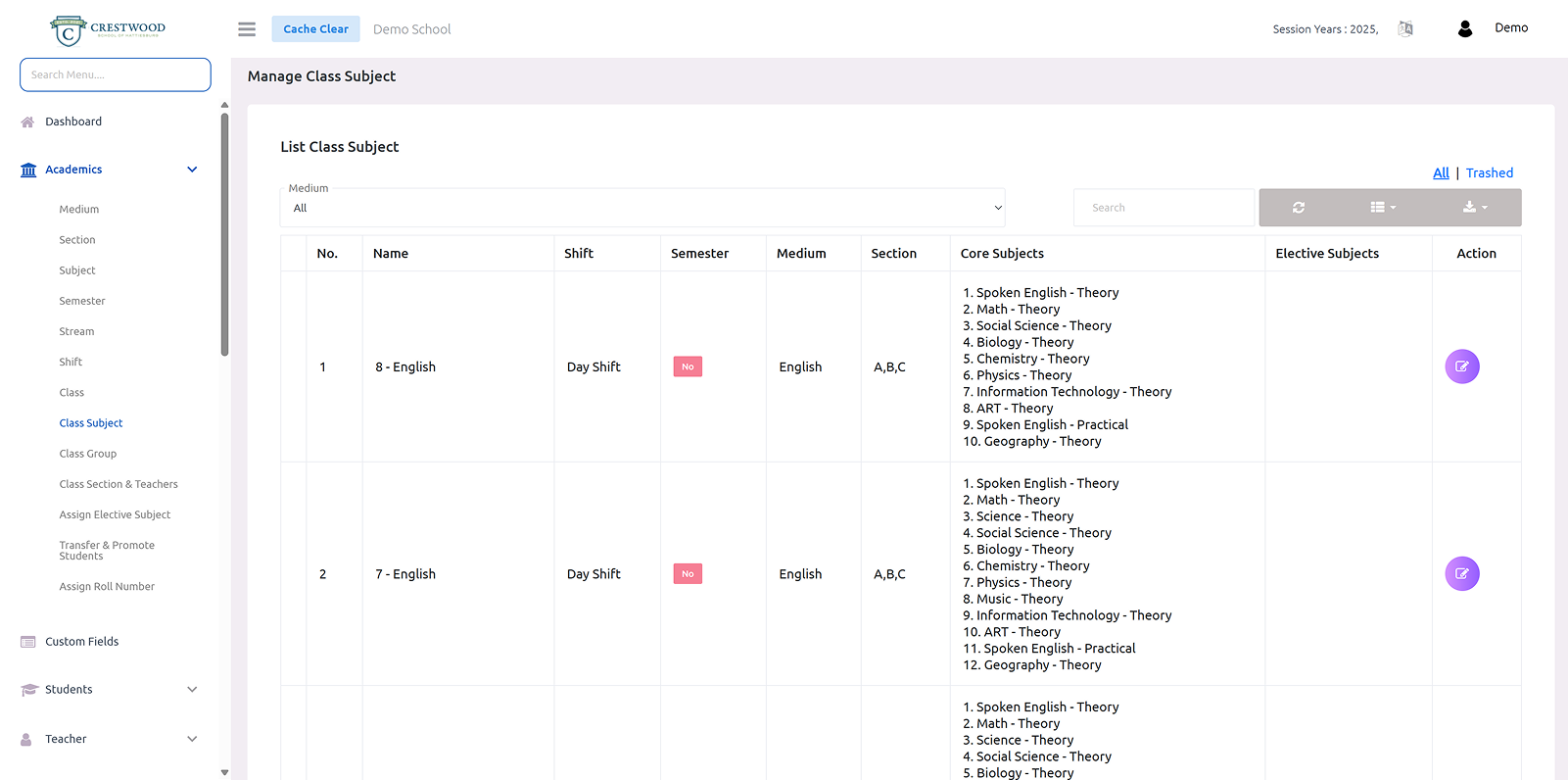Screen dimensions: 1568x780
Task: Open the export download dropdown
Action: tap(1474, 208)
